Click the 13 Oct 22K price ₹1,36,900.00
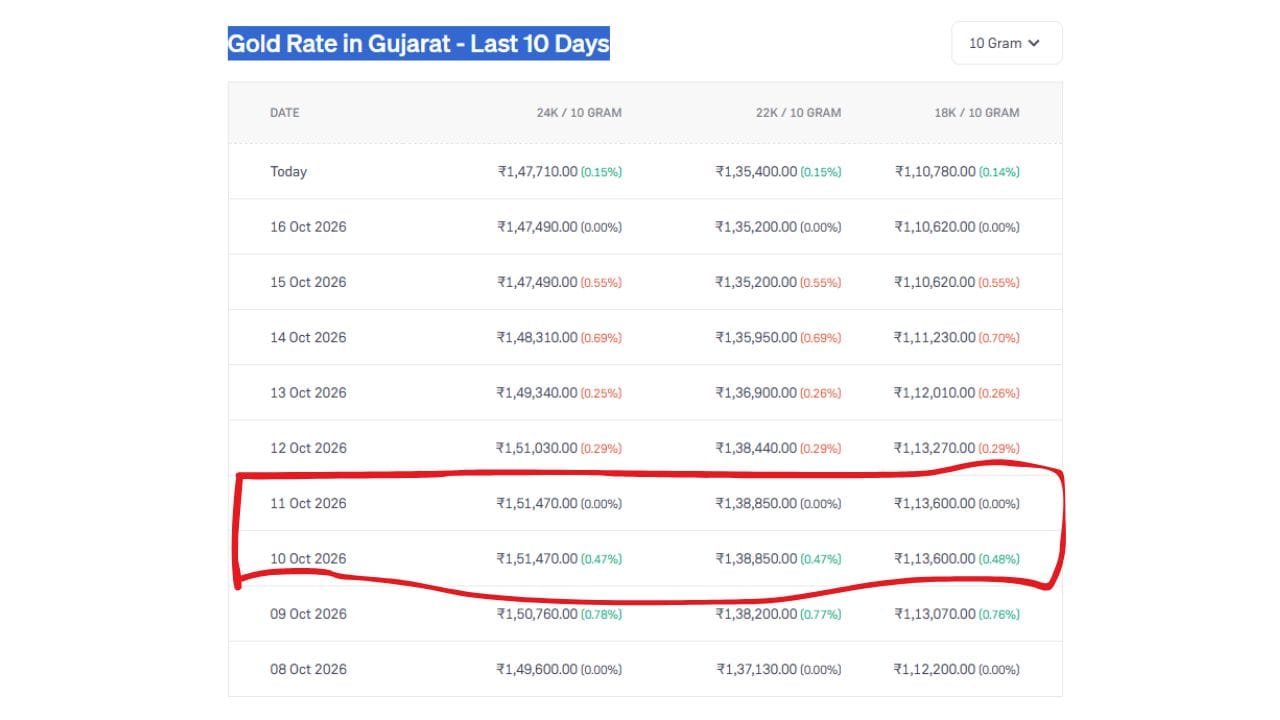Viewport: 1280px width, 720px height. (756, 393)
